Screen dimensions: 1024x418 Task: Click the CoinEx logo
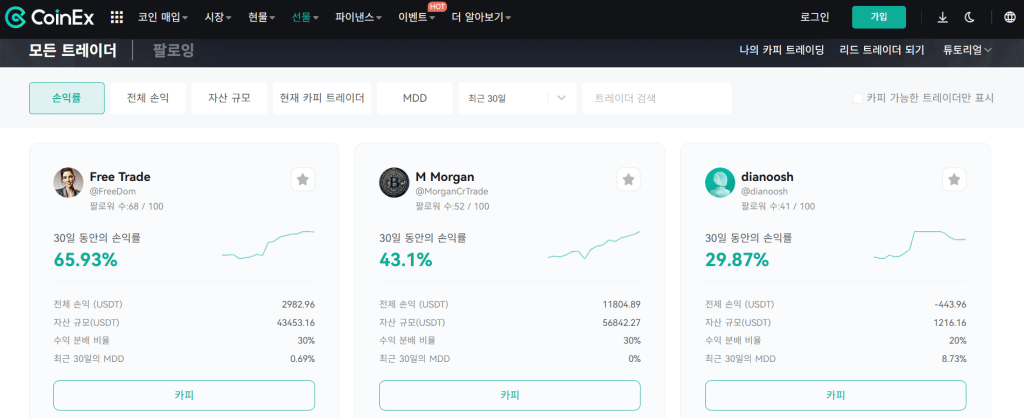pyautogui.click(x=49, y=17)
